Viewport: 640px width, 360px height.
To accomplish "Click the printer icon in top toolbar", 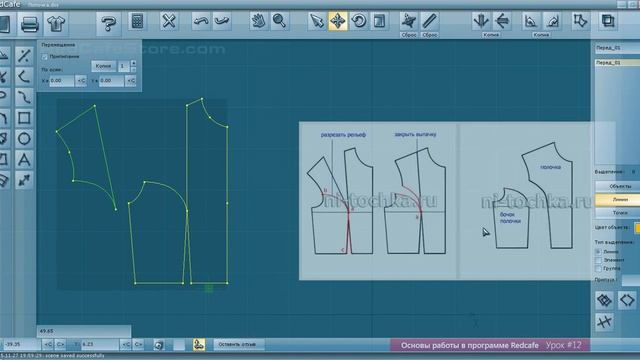I will [29, 23].
